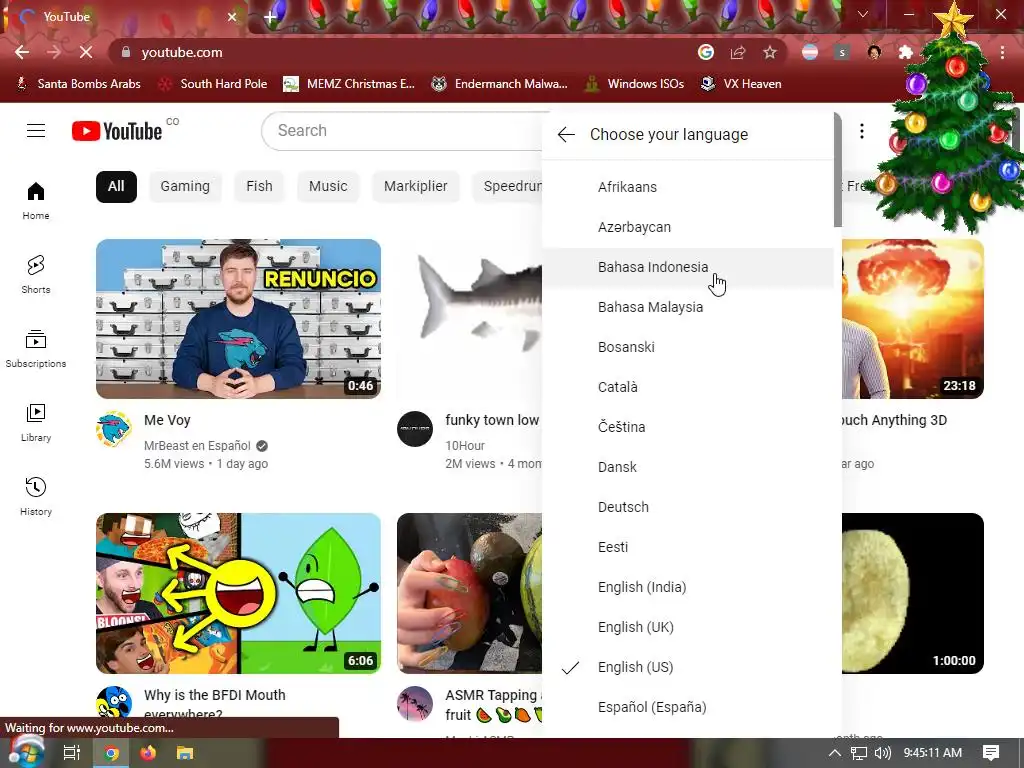Filter videos by Fish chip
Screen dimensions: 1024x768
(x=259, y=187)
